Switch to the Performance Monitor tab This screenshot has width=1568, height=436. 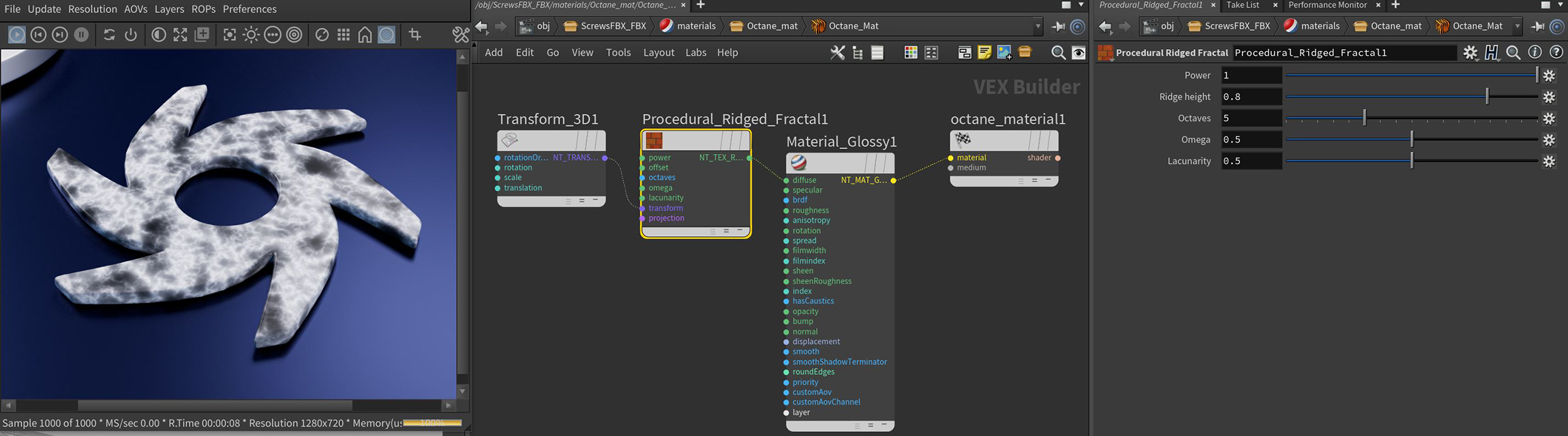(x=1327, y=5)
